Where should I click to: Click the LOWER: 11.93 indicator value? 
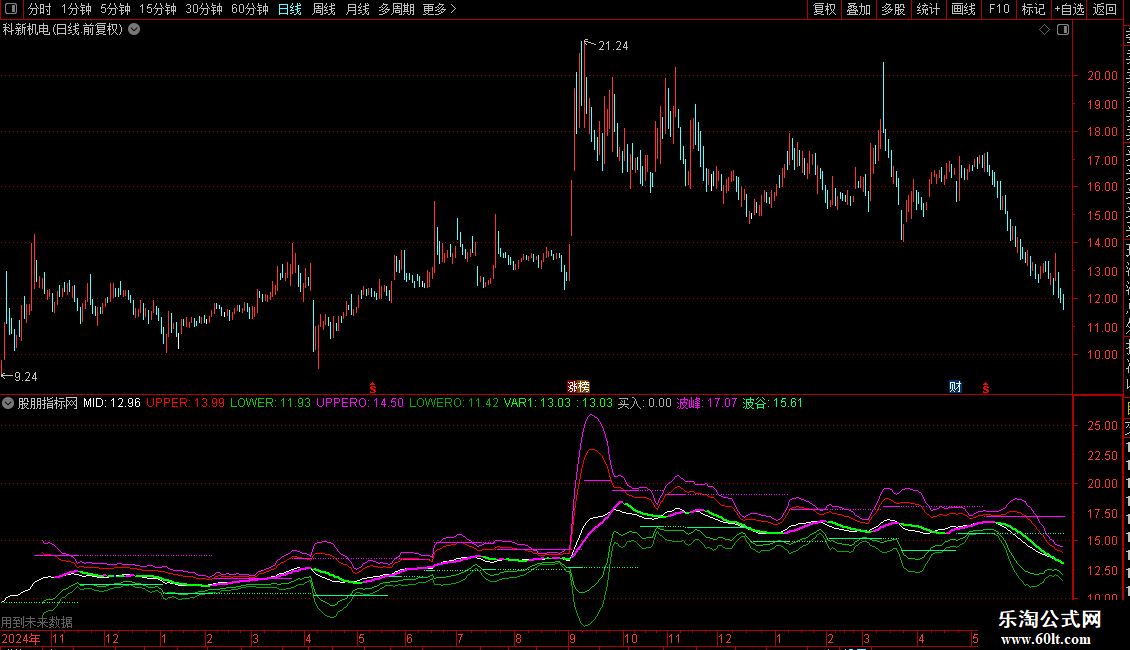coord(270,403)
